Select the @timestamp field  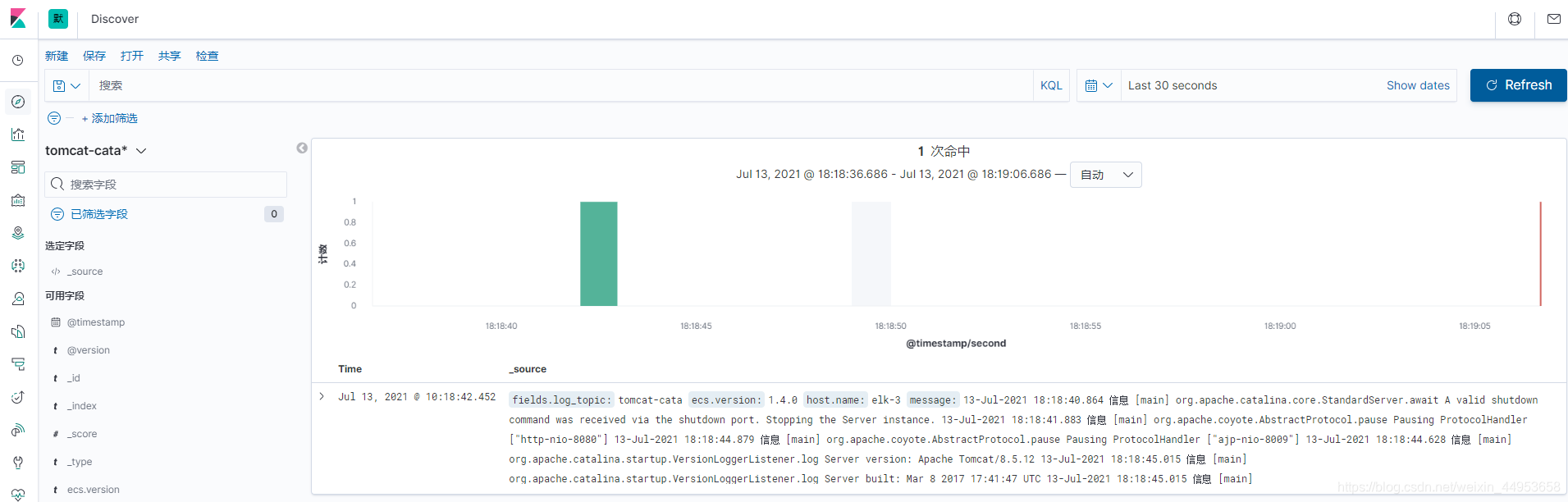[x=96, y=322]
